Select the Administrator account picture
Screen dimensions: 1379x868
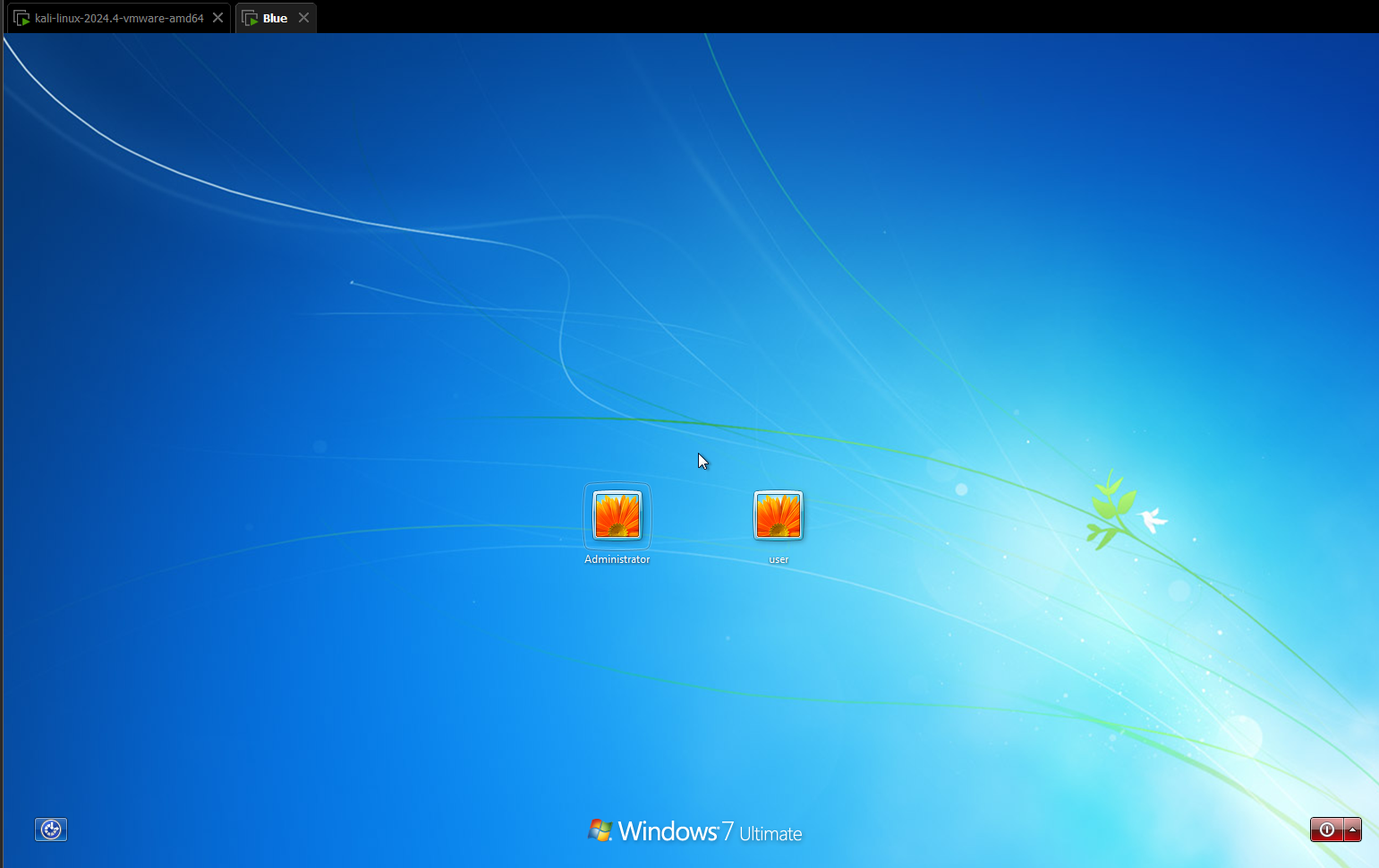pos(617,515)
